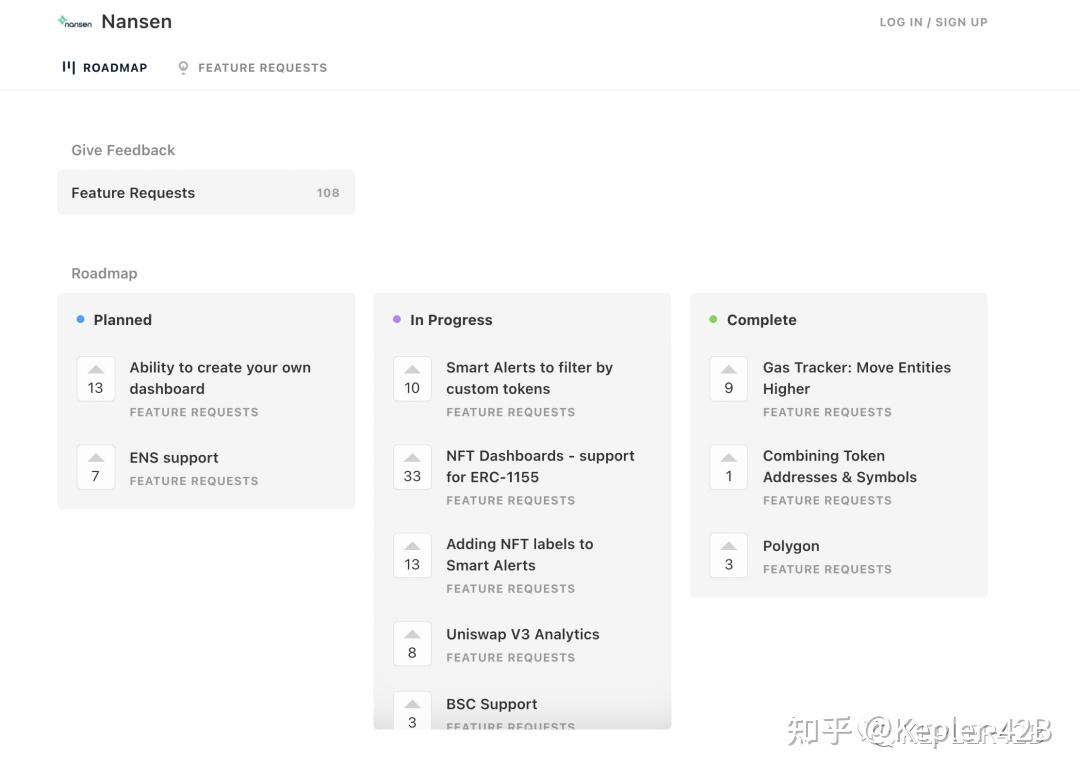The image size is (1080, 779).
Task: Click the Feature Requests tag under Uniswap V3 Analytics
Action: 510,657
